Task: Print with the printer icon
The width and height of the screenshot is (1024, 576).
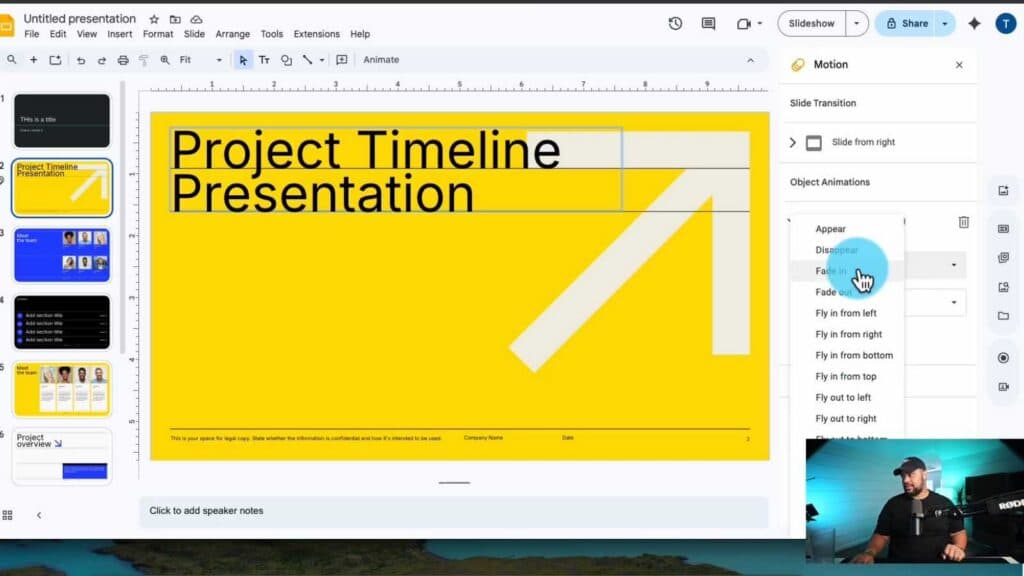Action: coord(123,60)
